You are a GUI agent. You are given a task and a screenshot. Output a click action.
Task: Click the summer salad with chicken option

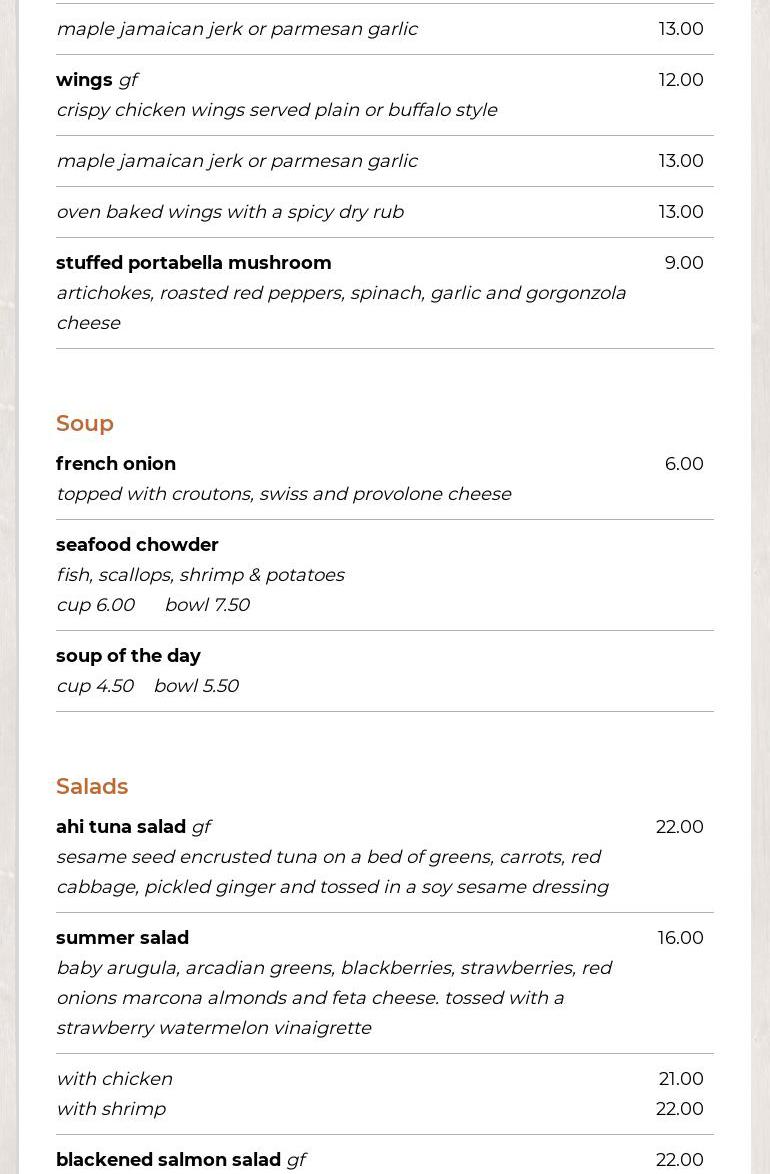click(114, 1079)
